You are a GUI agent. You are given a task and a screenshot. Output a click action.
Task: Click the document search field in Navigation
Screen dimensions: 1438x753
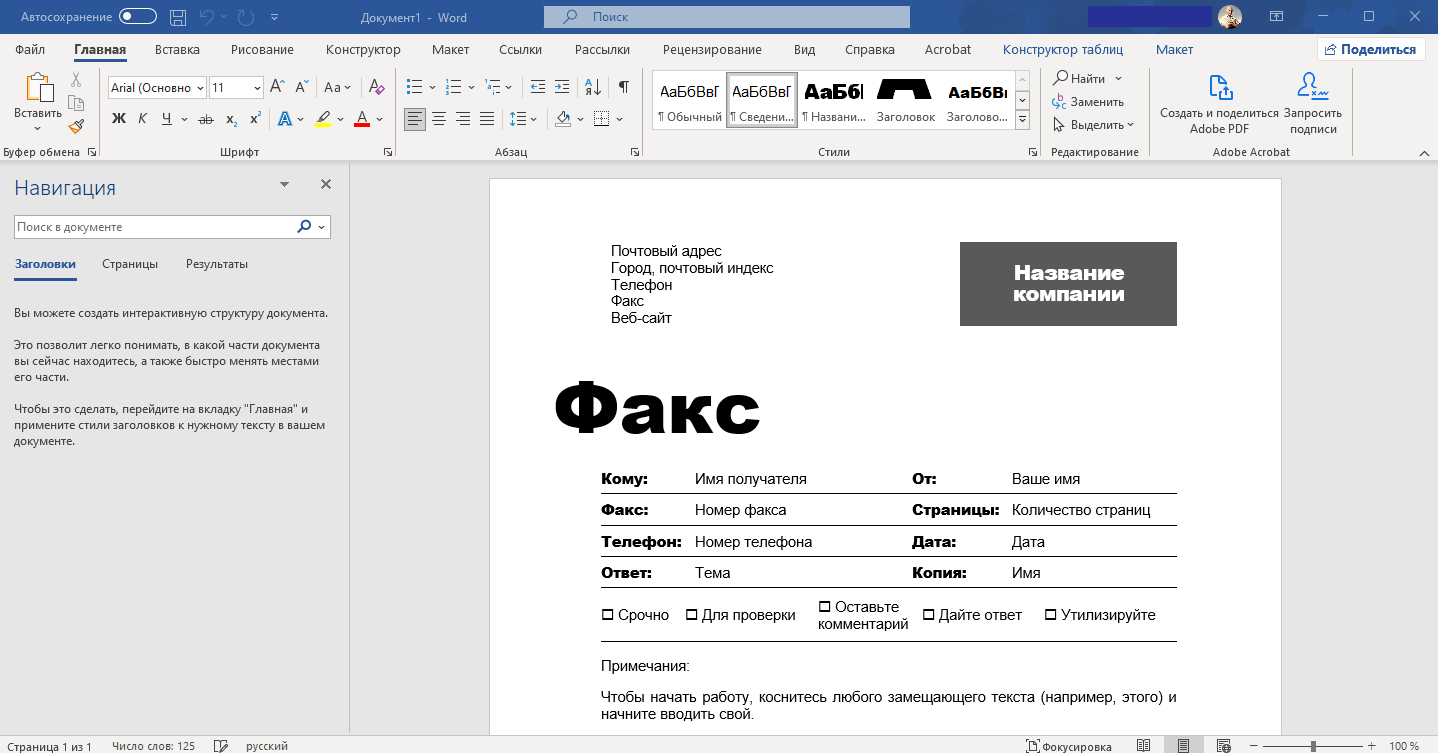pyautogui.click(x=155, y=227)
